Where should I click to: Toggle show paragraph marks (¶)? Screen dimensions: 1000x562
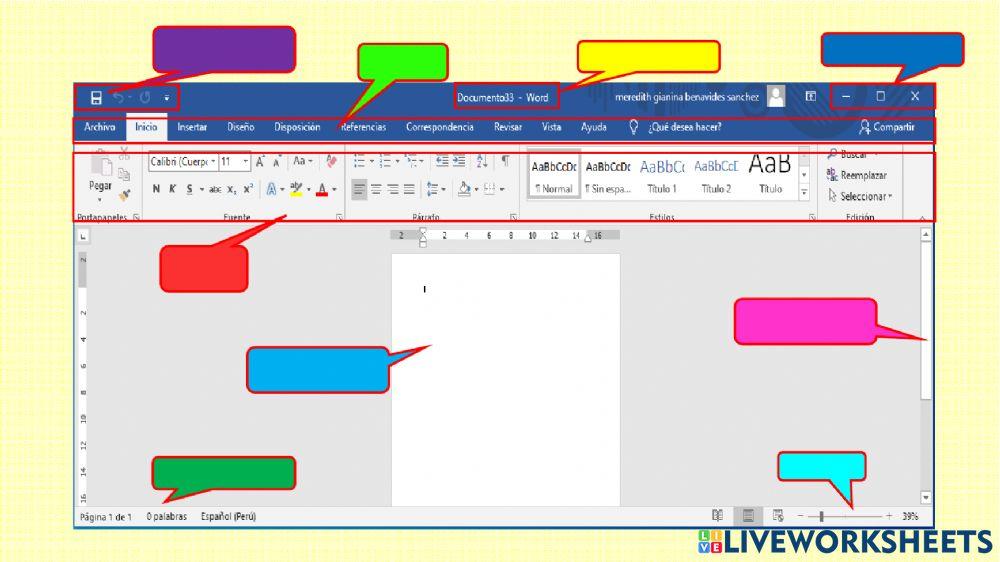[x=505, y=161]
